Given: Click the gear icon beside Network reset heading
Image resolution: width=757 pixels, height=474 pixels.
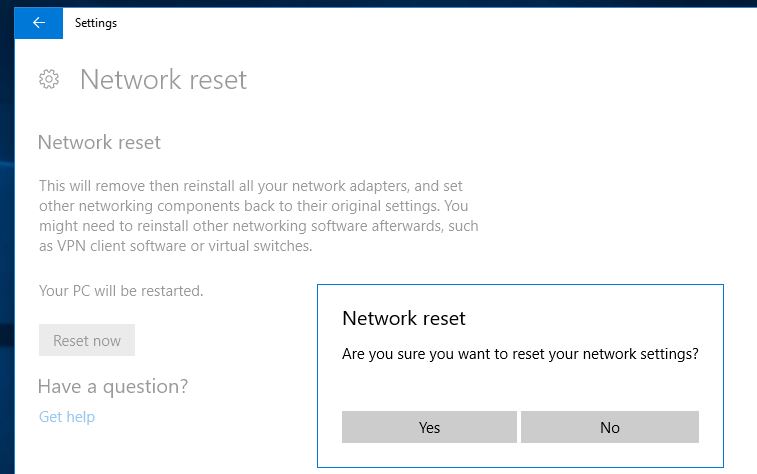Looking at the screenshot, I should 49,79.
